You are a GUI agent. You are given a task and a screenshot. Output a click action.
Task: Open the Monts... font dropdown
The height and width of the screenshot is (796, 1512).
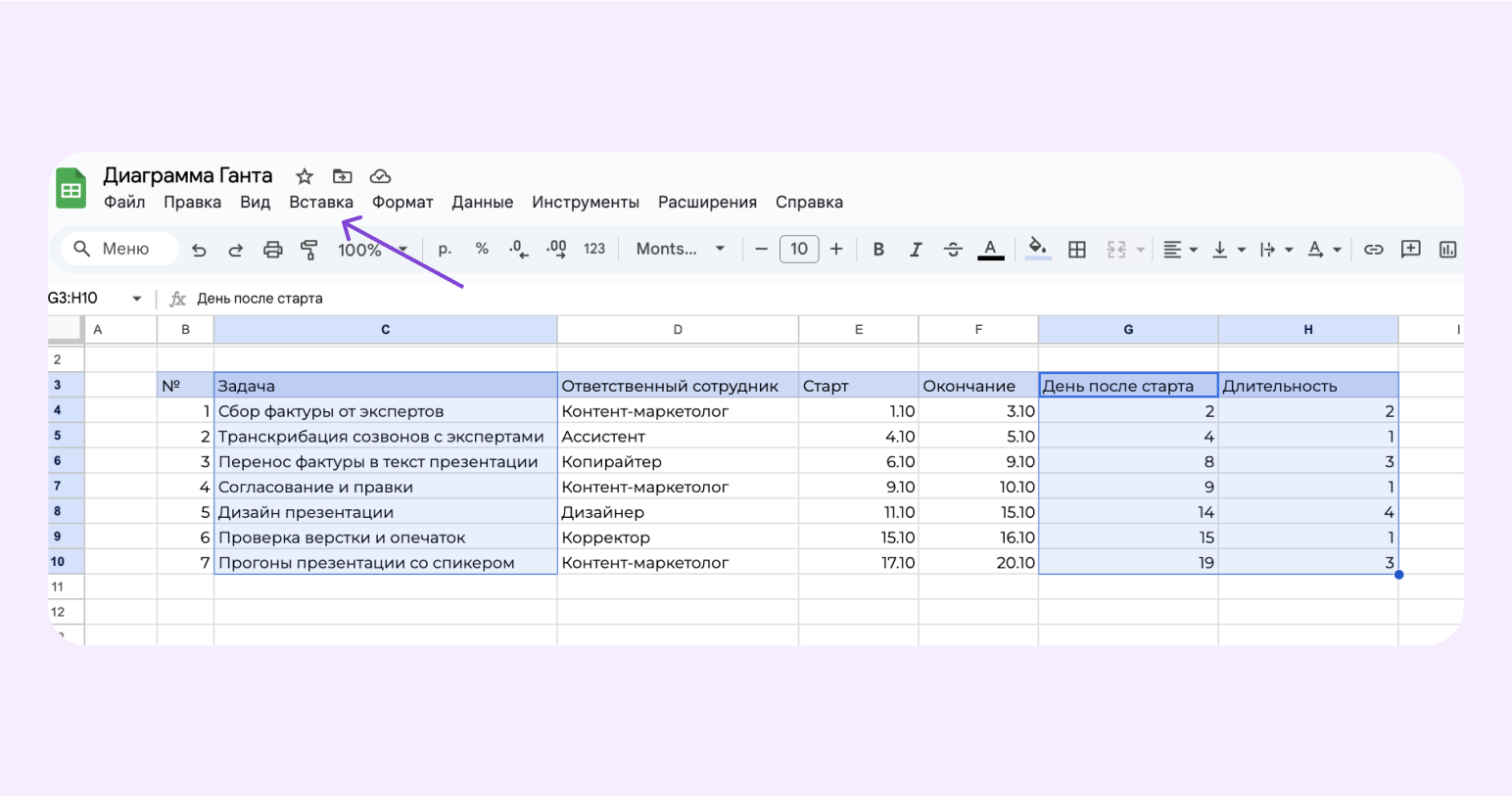[681, 249]
